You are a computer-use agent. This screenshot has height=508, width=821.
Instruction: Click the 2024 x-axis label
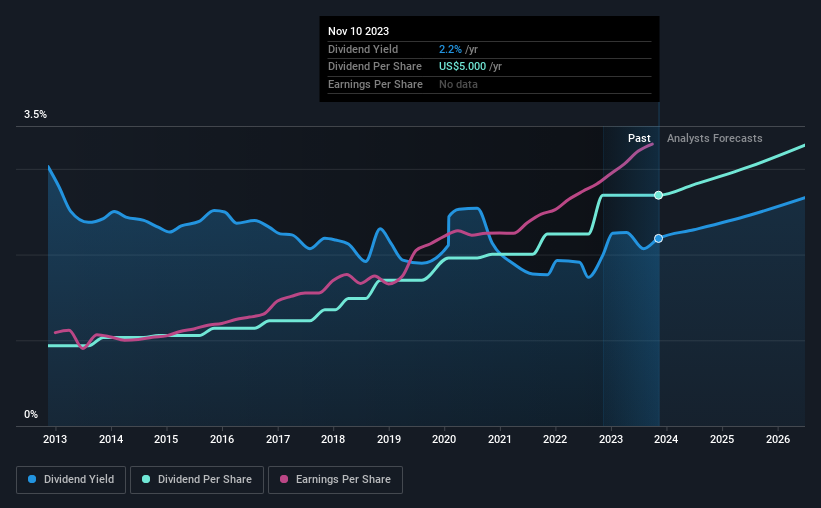coord(666,439)
